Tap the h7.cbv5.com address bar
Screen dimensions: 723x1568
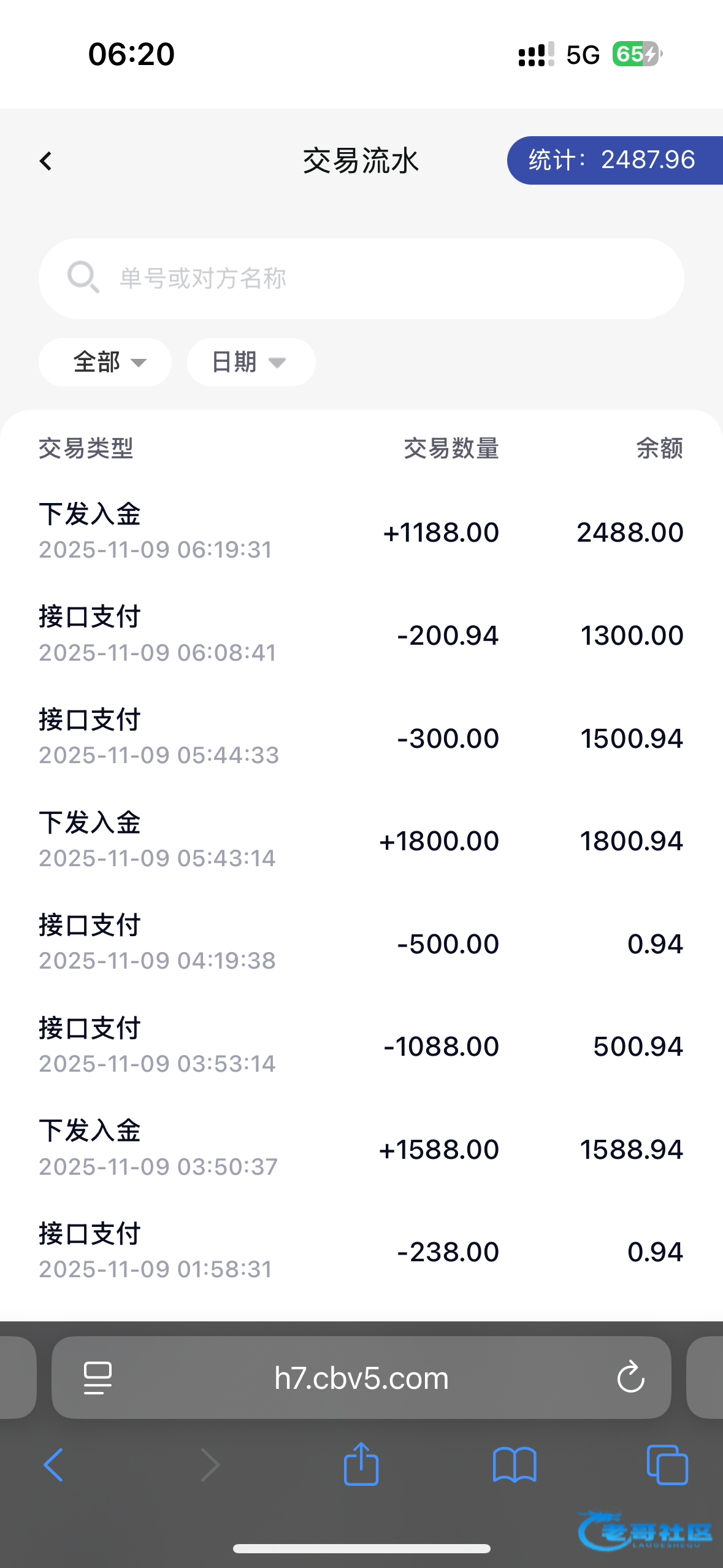(x=361, y=1378)
